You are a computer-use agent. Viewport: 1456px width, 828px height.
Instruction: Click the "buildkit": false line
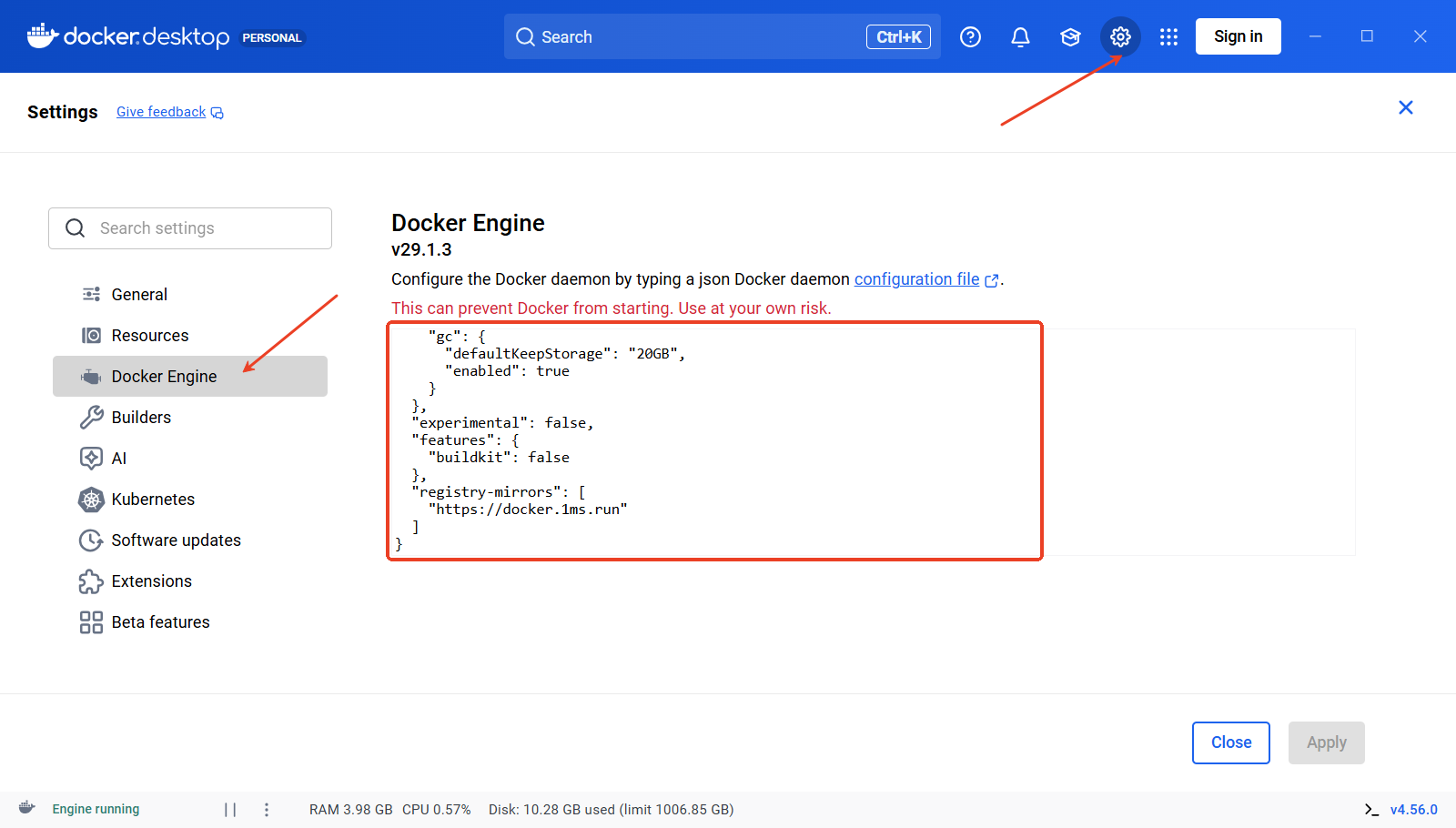(x=499, y=458)
